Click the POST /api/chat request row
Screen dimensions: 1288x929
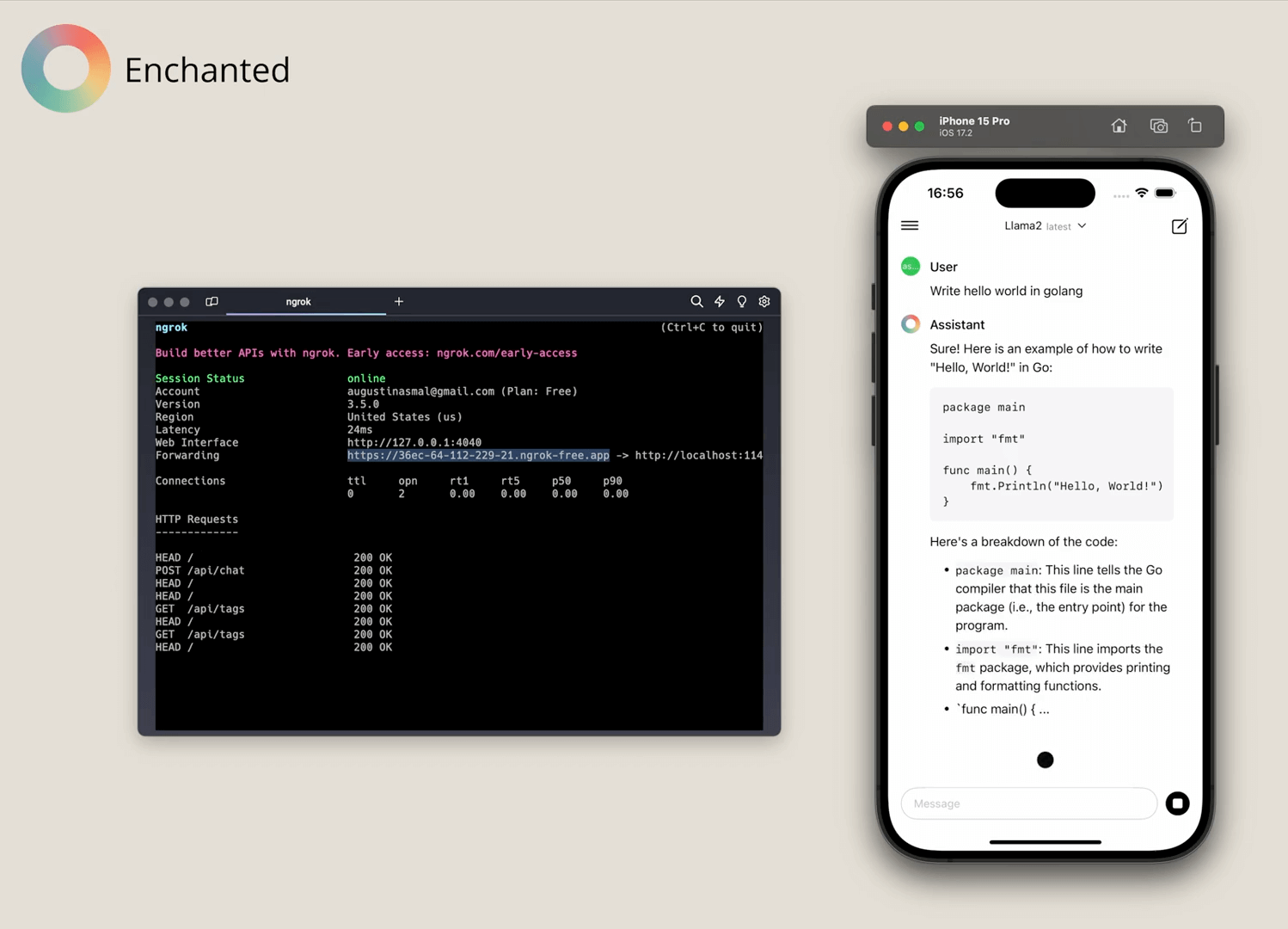point(273,570)
